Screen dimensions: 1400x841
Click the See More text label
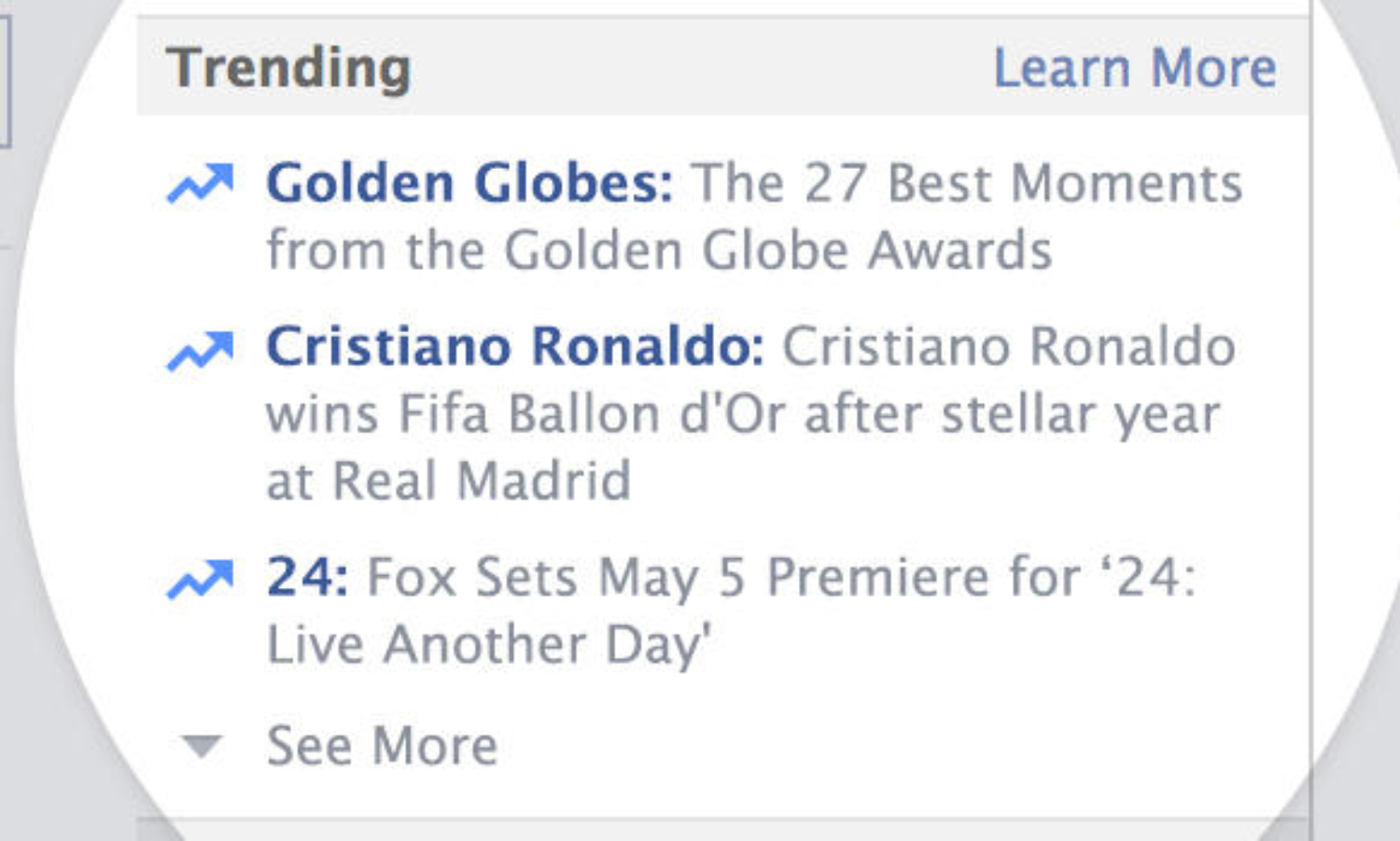[x=382, y=746]
